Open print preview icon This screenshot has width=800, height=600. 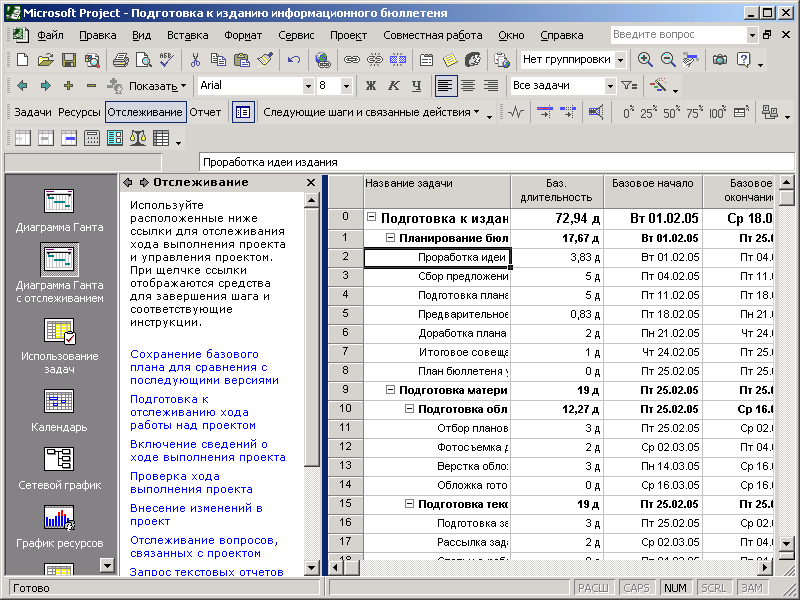click(143, 60)
